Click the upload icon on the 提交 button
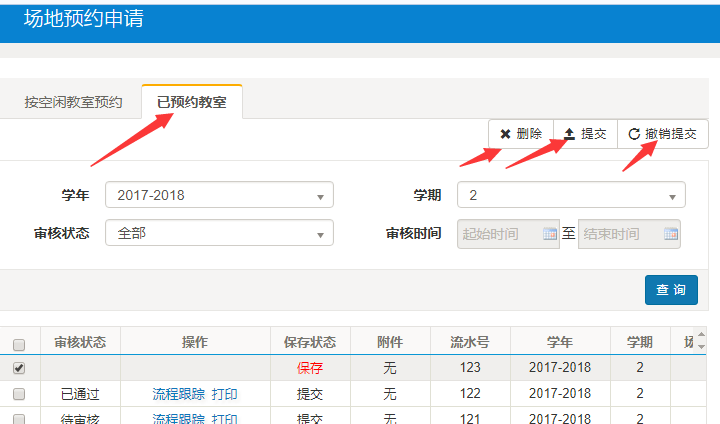The image size is (720, 424). [x=569, y=134]
